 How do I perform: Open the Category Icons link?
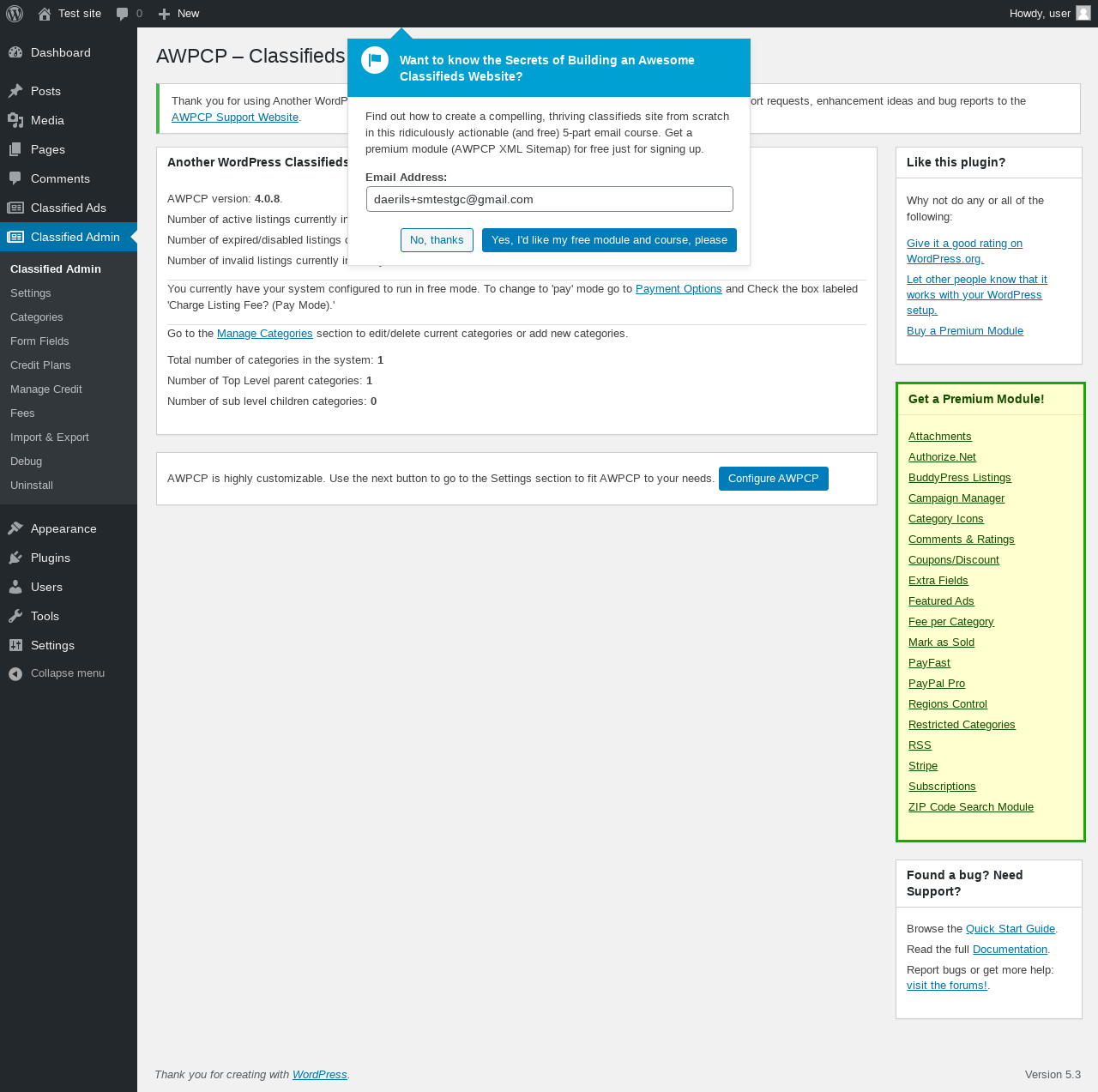(x=946, y=519)
